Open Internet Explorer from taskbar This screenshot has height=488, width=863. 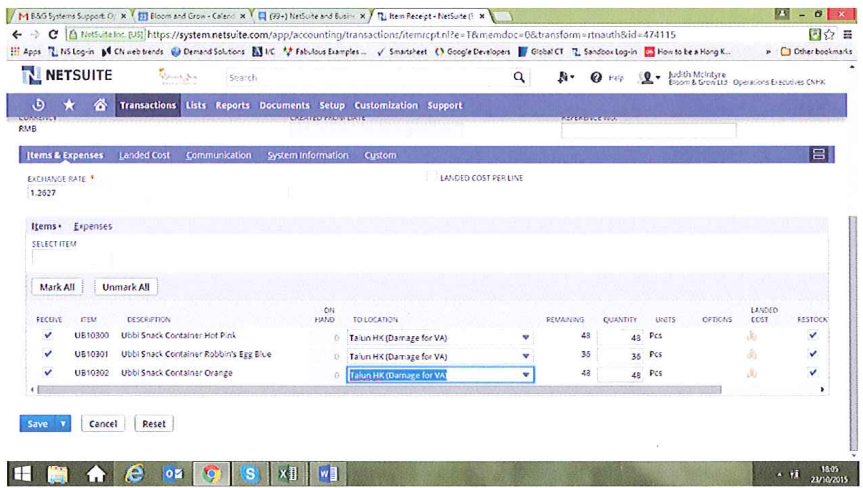coord(134,473)
